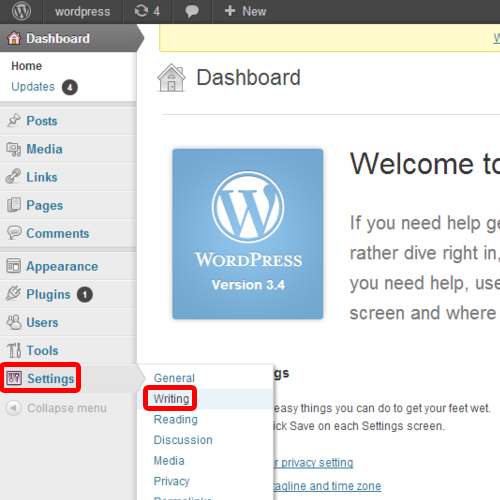
Task: Go to Home under Dashboard
Action: [27, 66]
